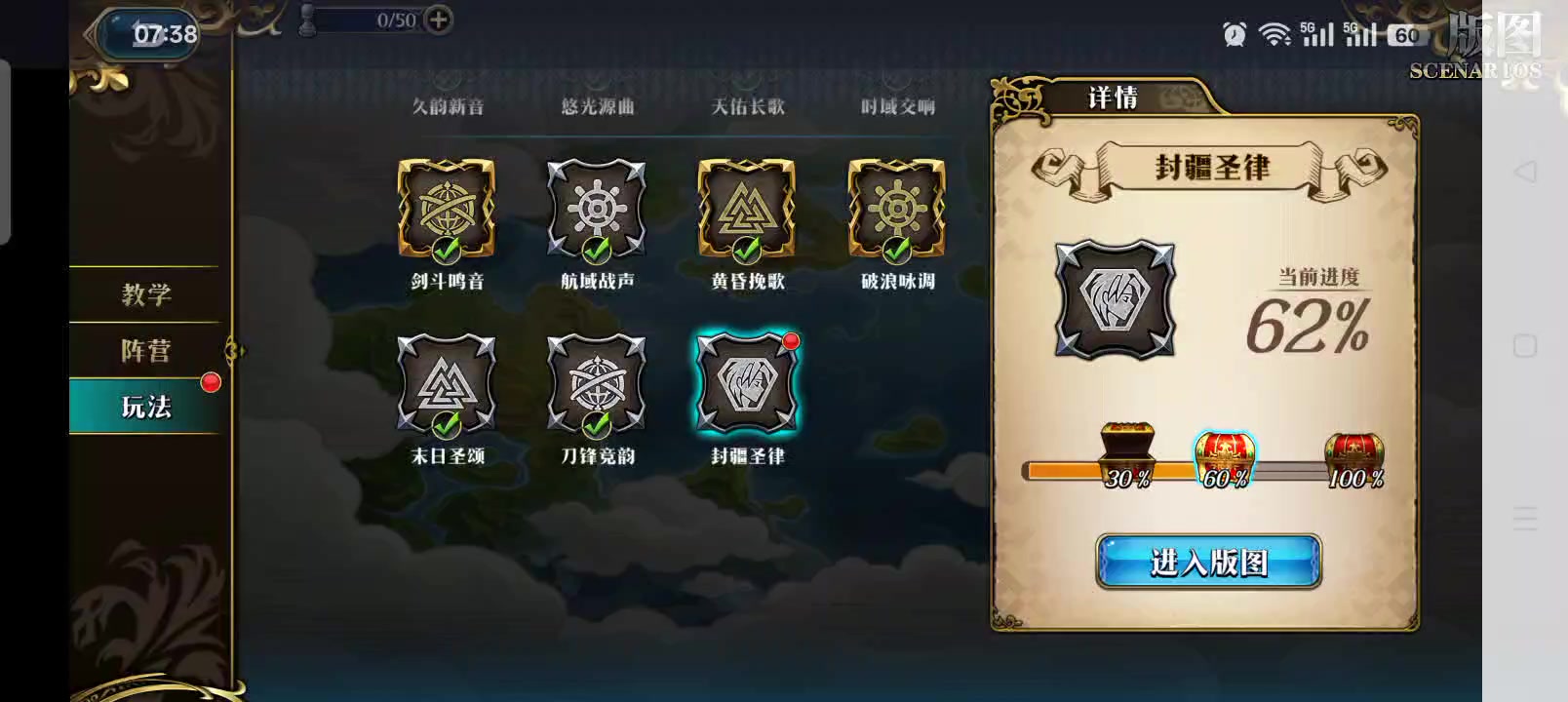Click the orange progress bar
The height and width of the screenshot is (702, 1568).
pyautogui.click(x=1113, y=471)
